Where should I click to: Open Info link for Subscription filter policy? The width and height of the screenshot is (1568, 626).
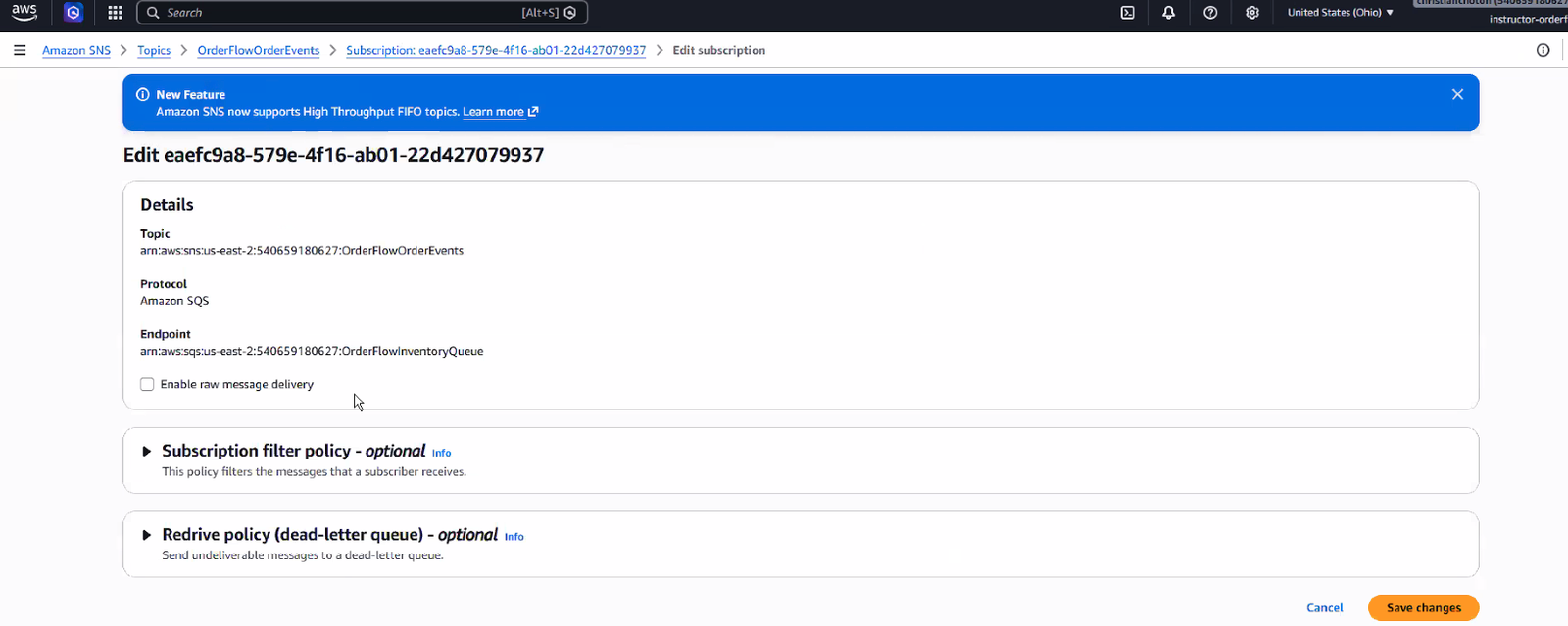442,453
